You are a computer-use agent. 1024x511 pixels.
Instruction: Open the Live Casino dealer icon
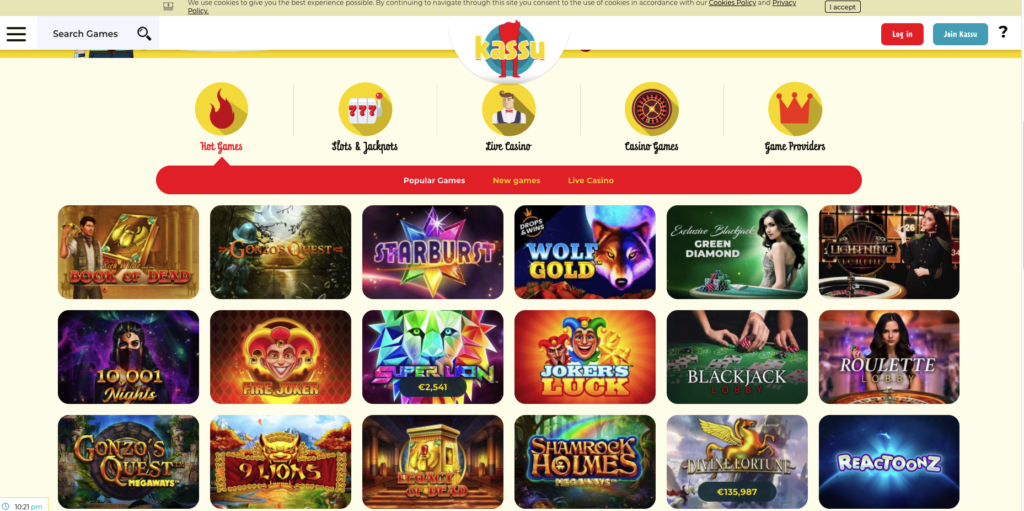pos(509,109)
